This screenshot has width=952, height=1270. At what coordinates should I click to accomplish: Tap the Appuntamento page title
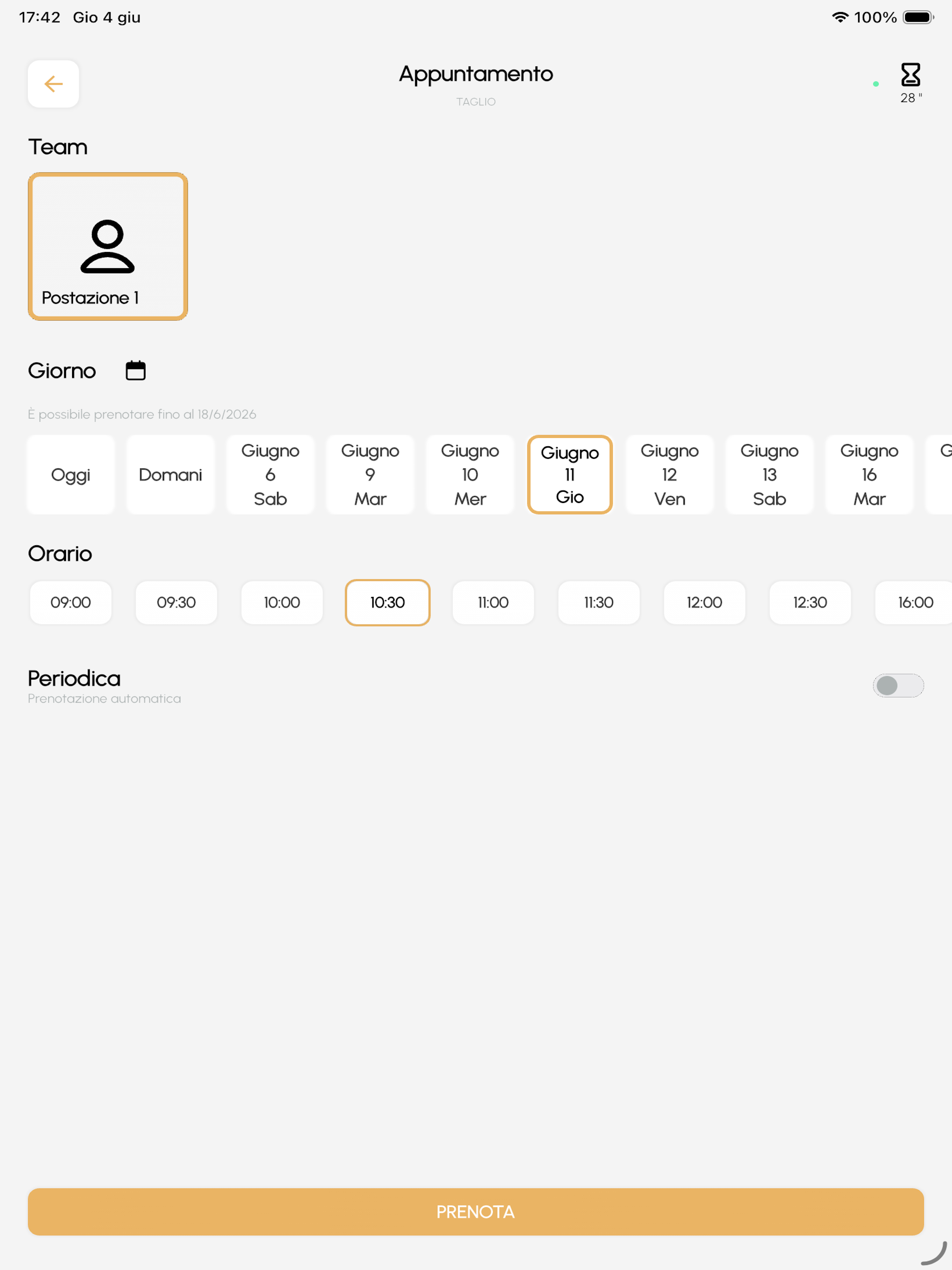(476, 74)
